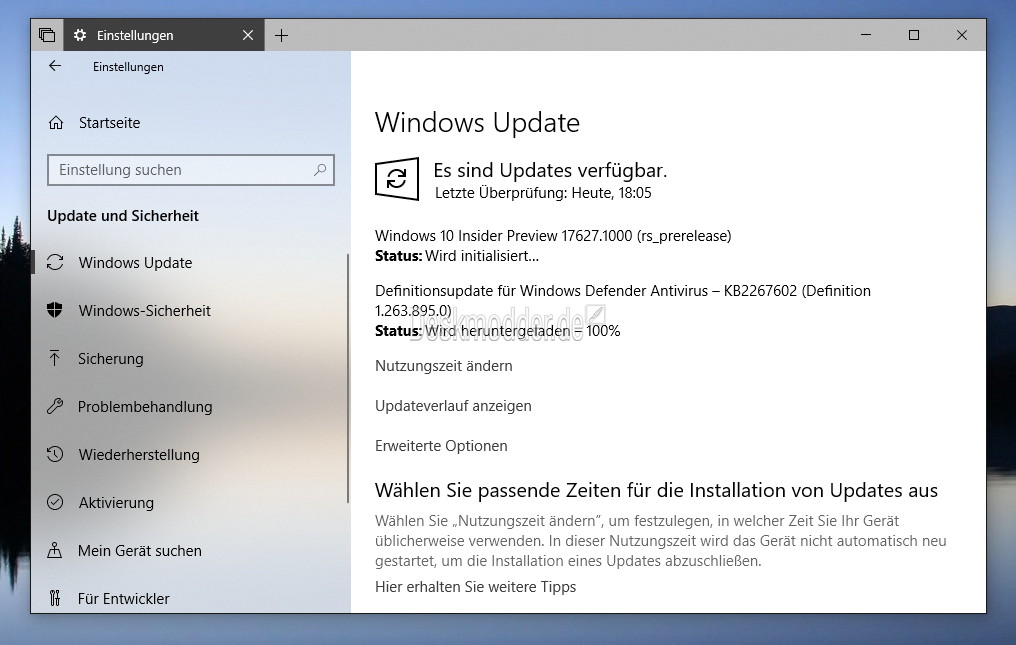This screenshot has width=1016, height=645.
Task: Open Sicherung settings
Action: [x=111, y=358]
